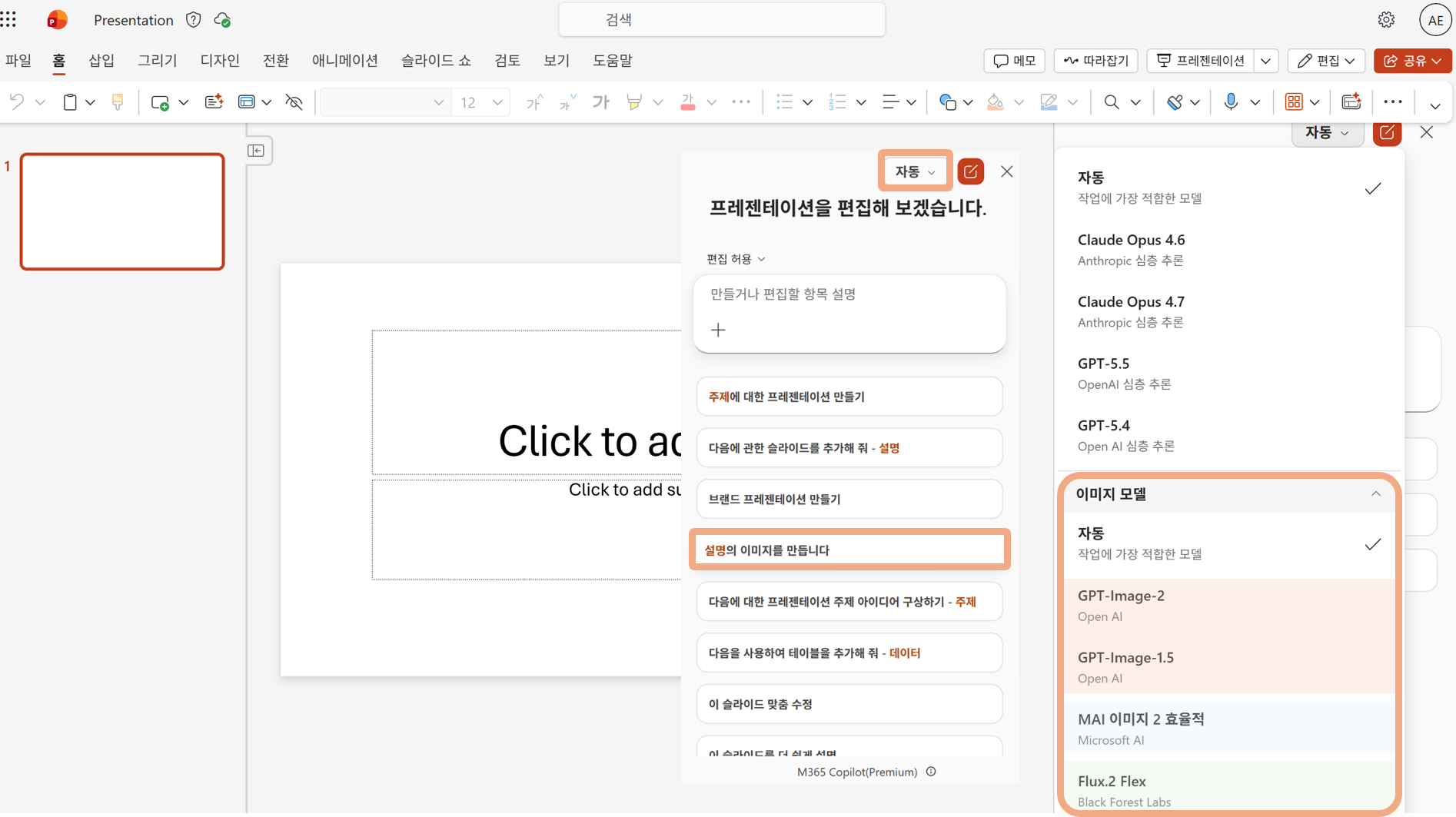Viewport: 1456px width, 817px height.
Task: Start new chat in the right pane
Action: click(x=1388, y=133)
